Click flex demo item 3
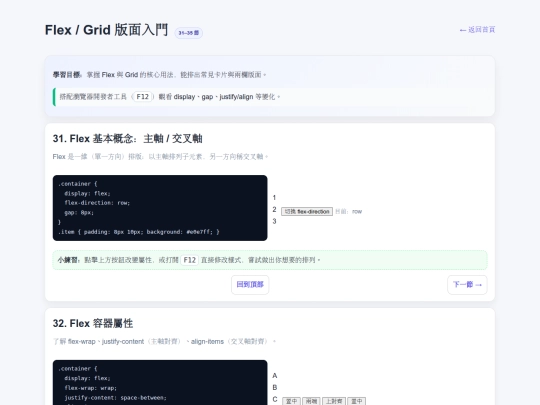Viewport: 540px width, 405px height. point(274,221)
